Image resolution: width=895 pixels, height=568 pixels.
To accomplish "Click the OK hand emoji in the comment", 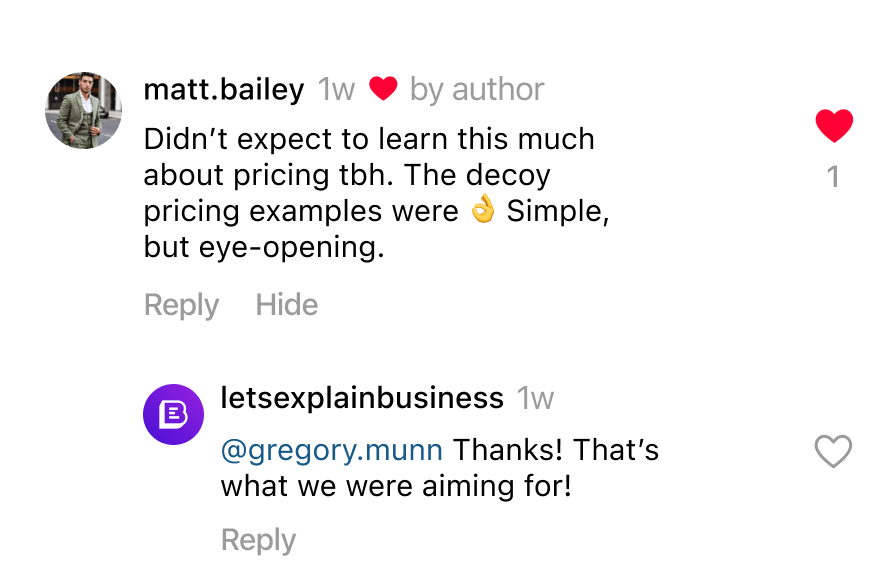I will (483, 211).
